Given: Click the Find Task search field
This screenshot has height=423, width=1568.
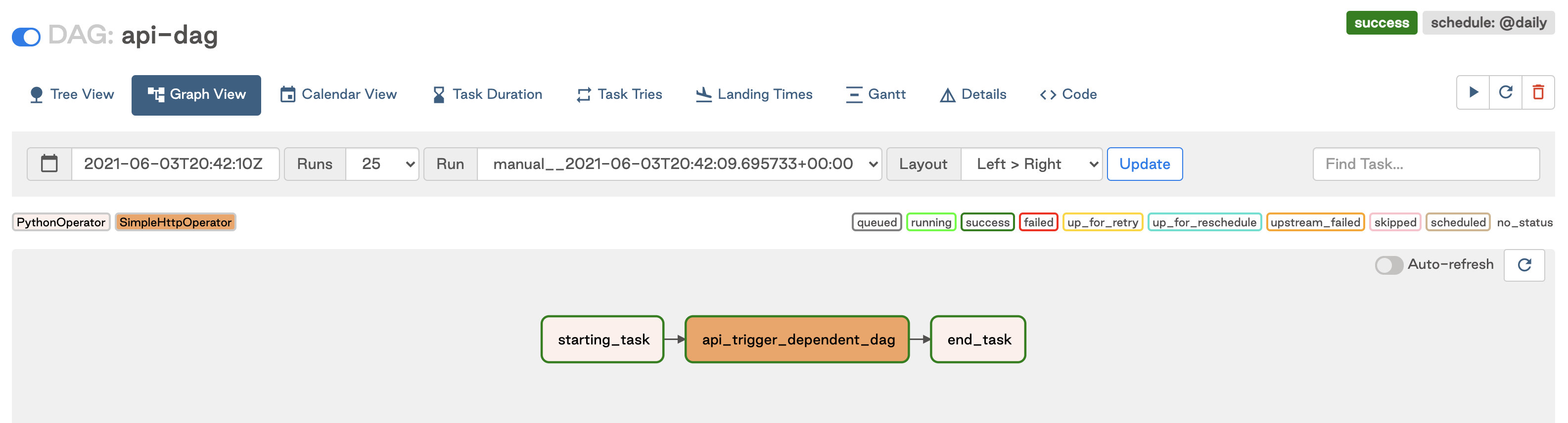Looking at the screenshot, I should 1426,164.
